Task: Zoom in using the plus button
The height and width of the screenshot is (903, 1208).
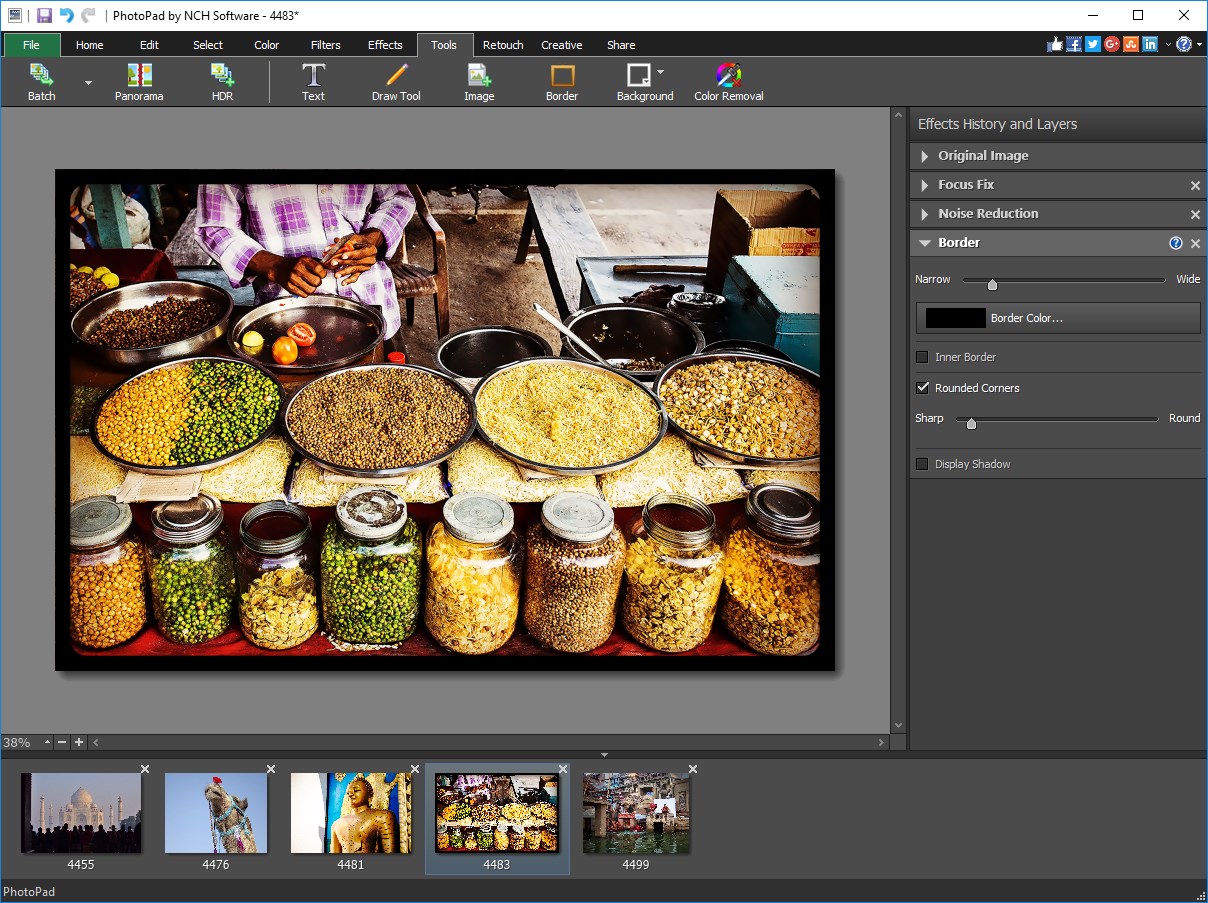Action: pyautogui.click(x=79, y=742)
